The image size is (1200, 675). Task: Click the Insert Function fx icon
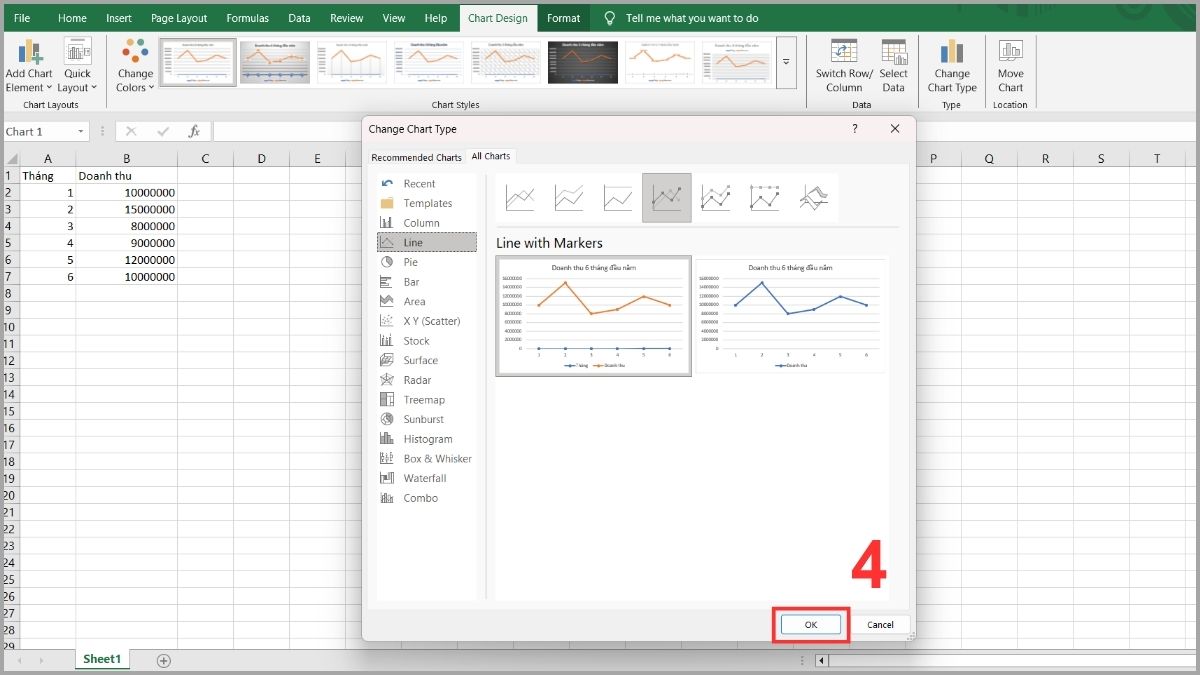(x=194, y=132)
